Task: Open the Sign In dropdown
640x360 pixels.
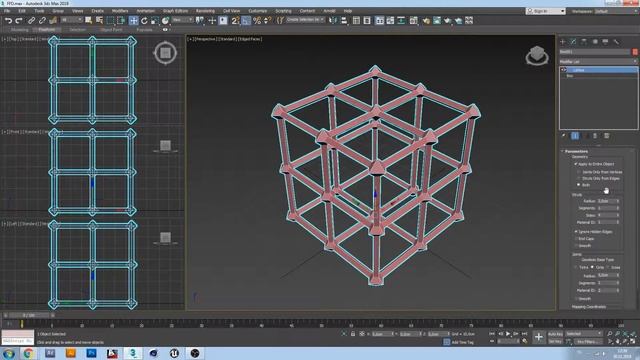Action: click(x=546, y=11)
